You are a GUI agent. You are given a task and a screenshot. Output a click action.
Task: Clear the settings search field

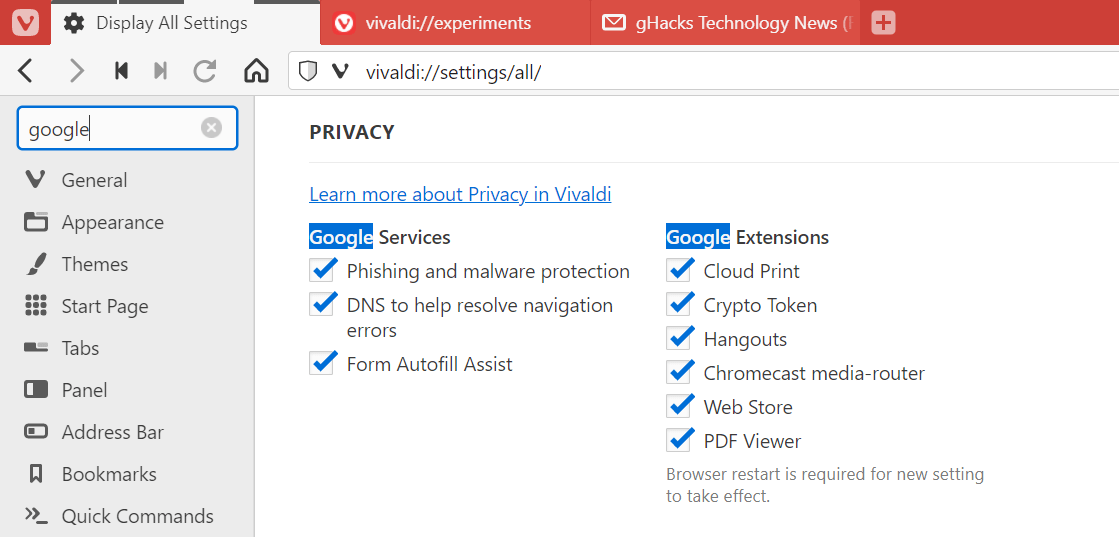point(211,128)
